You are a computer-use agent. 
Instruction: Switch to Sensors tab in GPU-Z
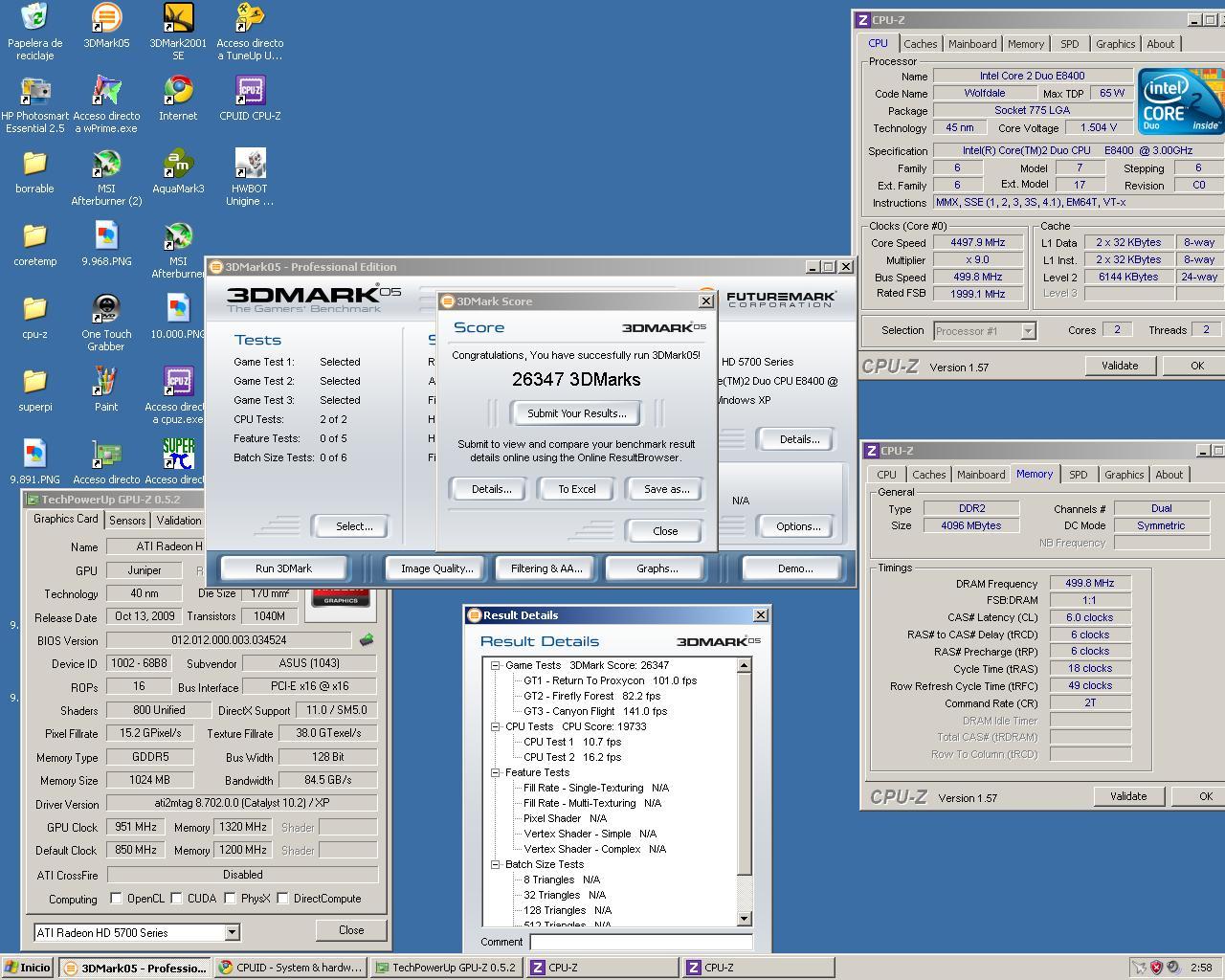pos(127,521)
